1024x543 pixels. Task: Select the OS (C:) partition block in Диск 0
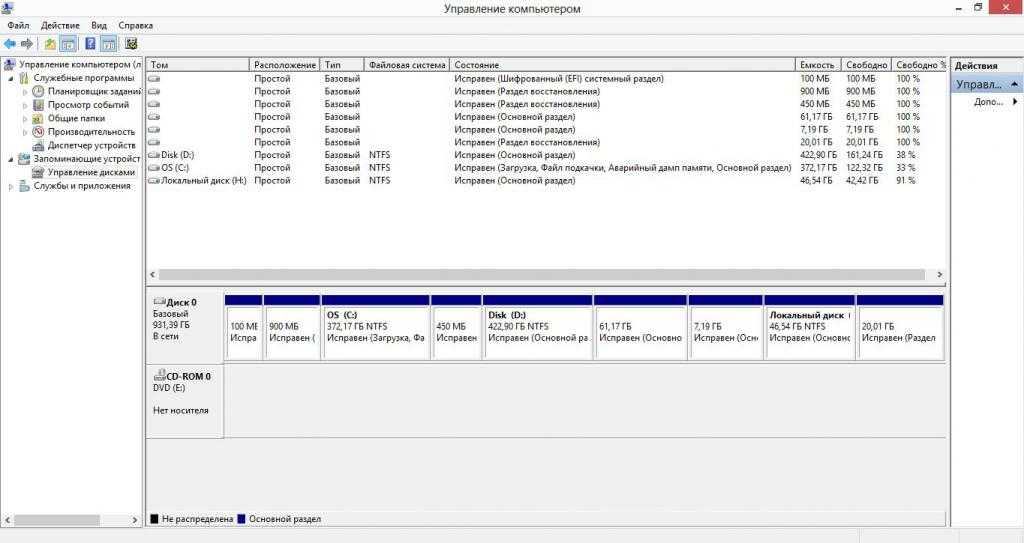coord(375,332)
